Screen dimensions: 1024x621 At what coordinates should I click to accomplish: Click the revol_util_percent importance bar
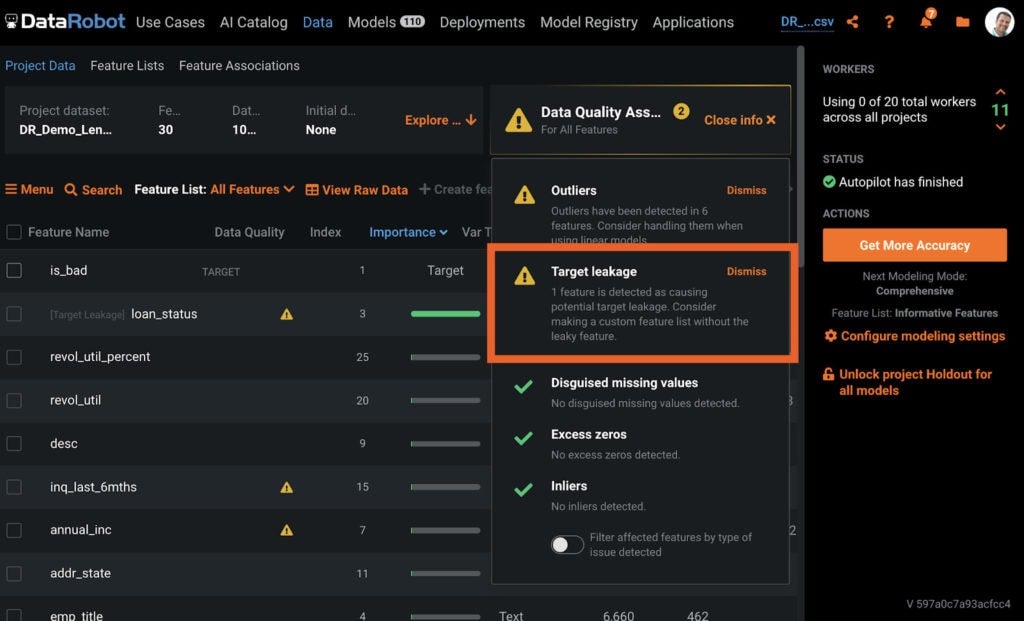coord(445,357)
